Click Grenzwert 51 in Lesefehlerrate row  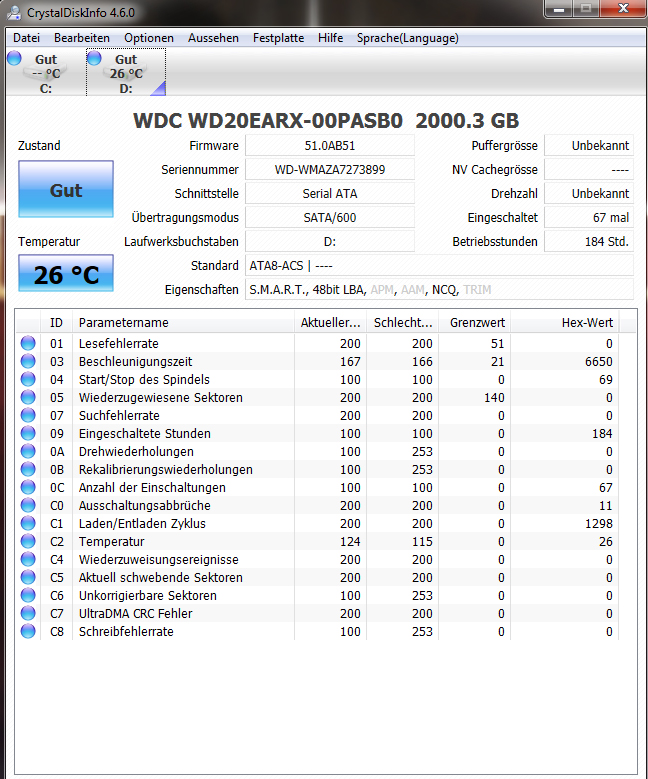(497, 343)
